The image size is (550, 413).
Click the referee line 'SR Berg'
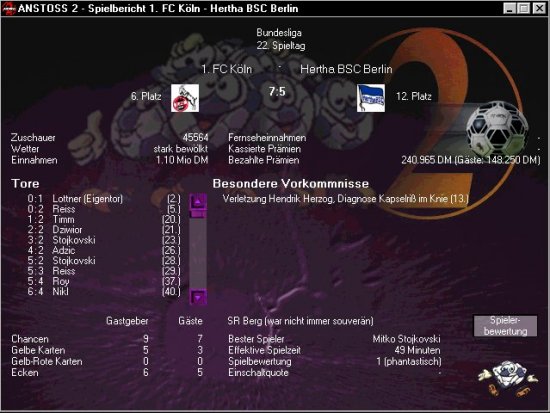click(x=300, y=321)
